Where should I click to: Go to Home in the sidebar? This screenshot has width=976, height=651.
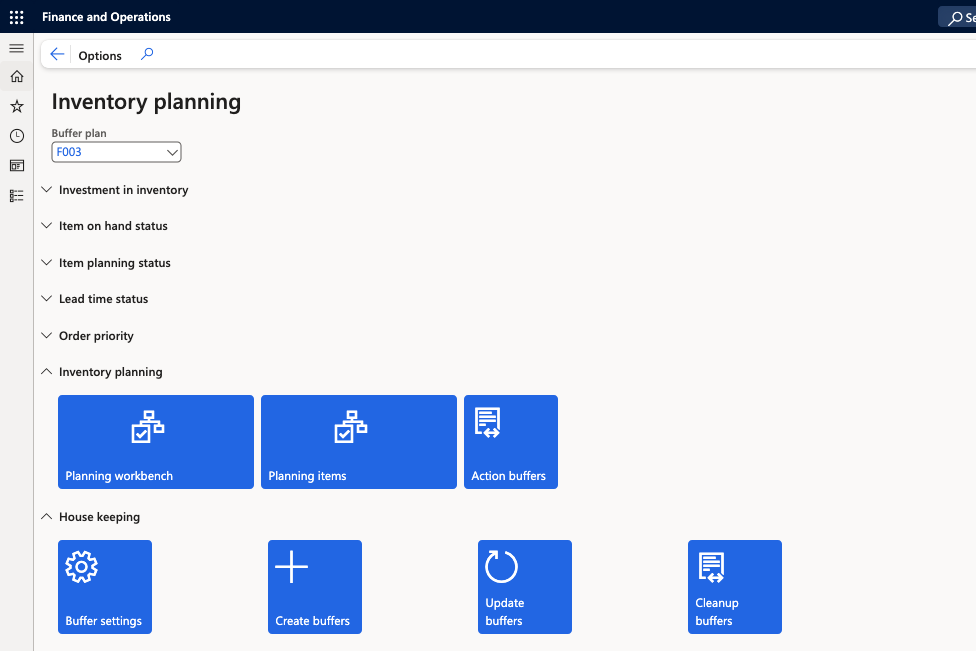[16, 77]
